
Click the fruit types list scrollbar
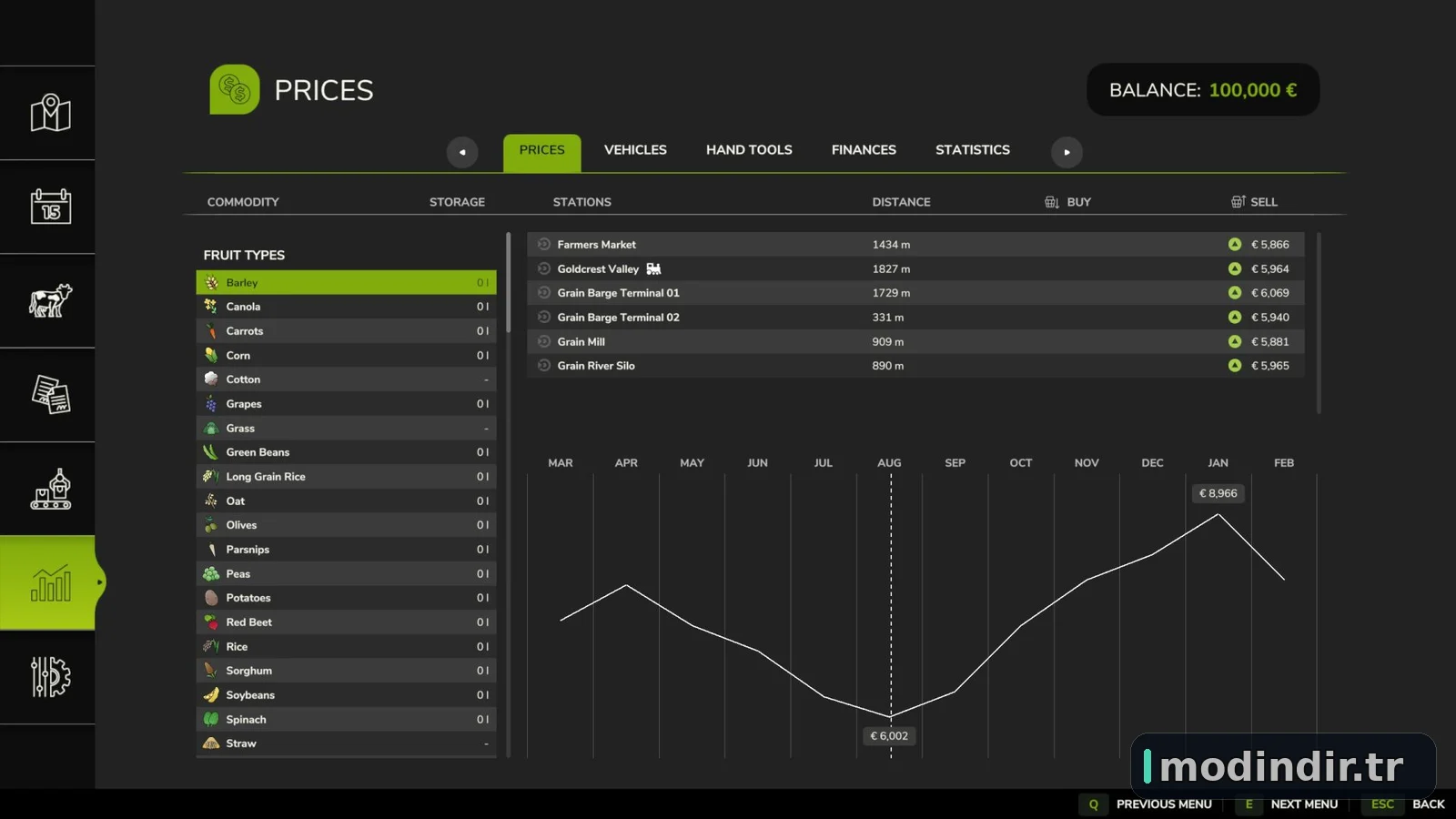[508, 282]
